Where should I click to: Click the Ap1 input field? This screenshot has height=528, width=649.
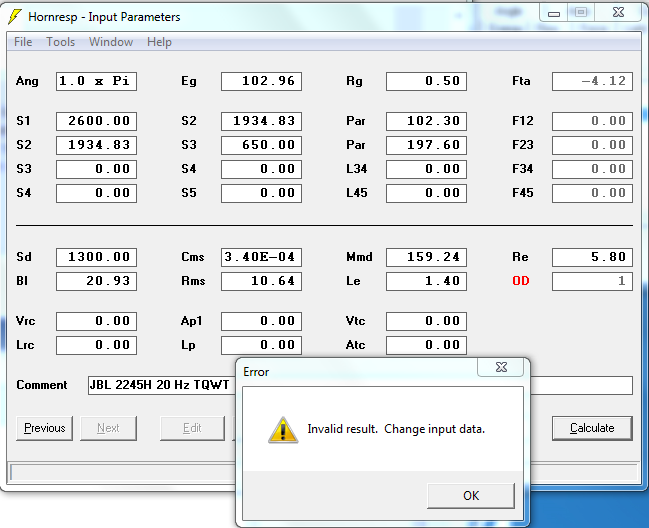pyautogui.click(x=261, y=322)
